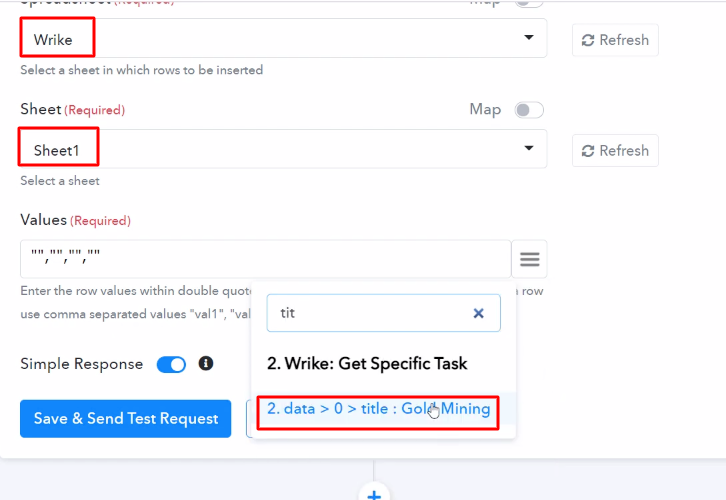The height and width of the screenshot is (500, 726).
Task: Disable the Simple Response toggle
Action: 171,364
